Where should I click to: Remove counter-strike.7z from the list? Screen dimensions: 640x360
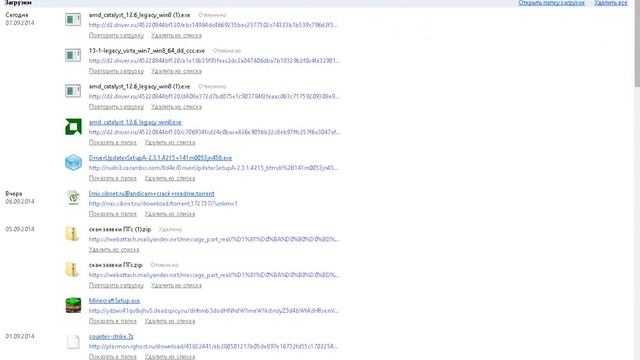(x=170, y=357)
